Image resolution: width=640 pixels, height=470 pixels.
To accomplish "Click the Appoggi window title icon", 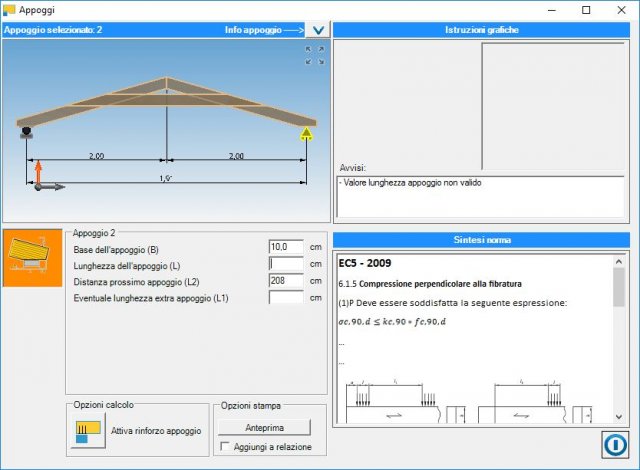I will [12, 9].
